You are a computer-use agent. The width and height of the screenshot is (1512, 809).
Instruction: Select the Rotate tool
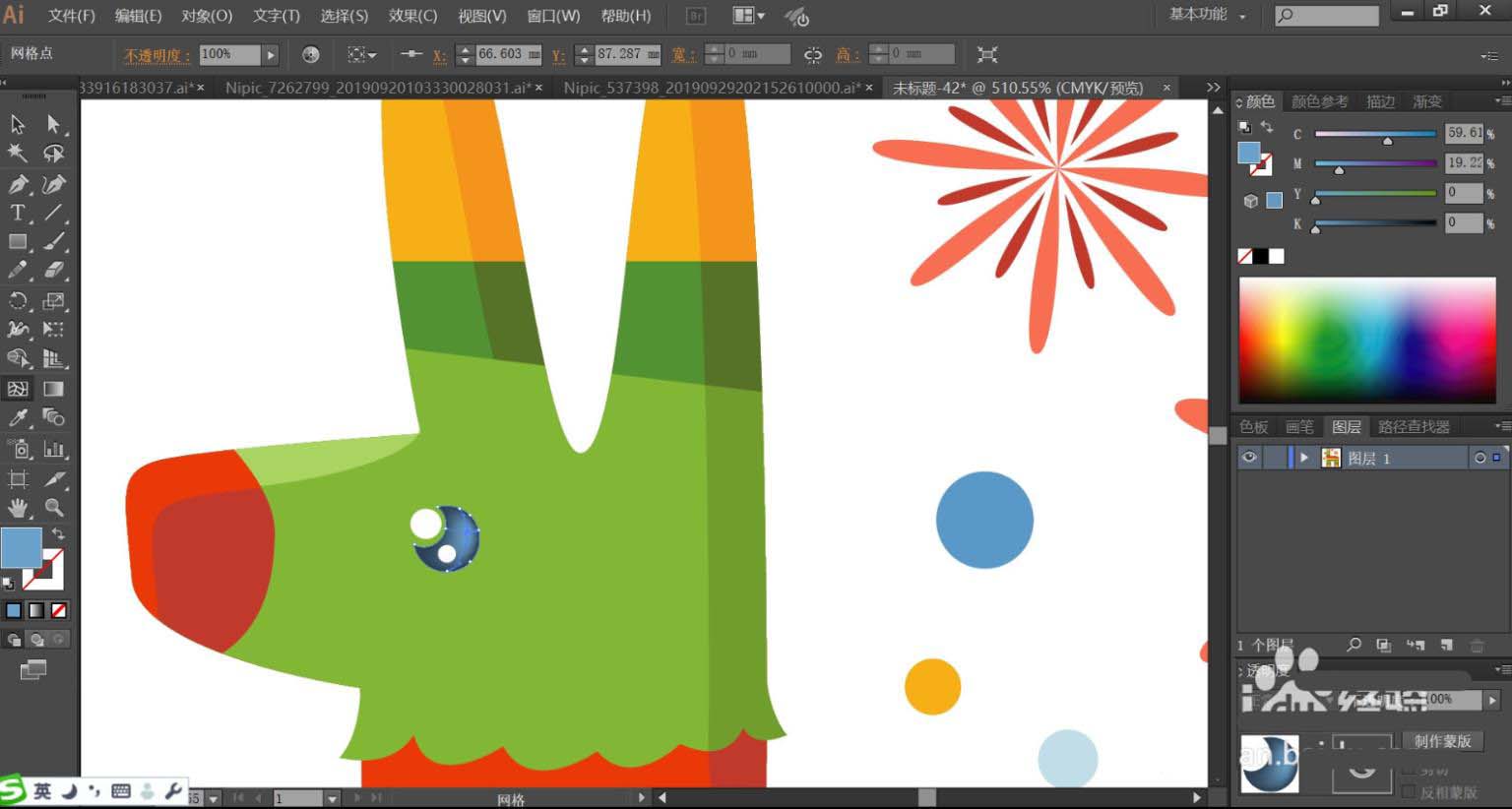tap(18, 301)
